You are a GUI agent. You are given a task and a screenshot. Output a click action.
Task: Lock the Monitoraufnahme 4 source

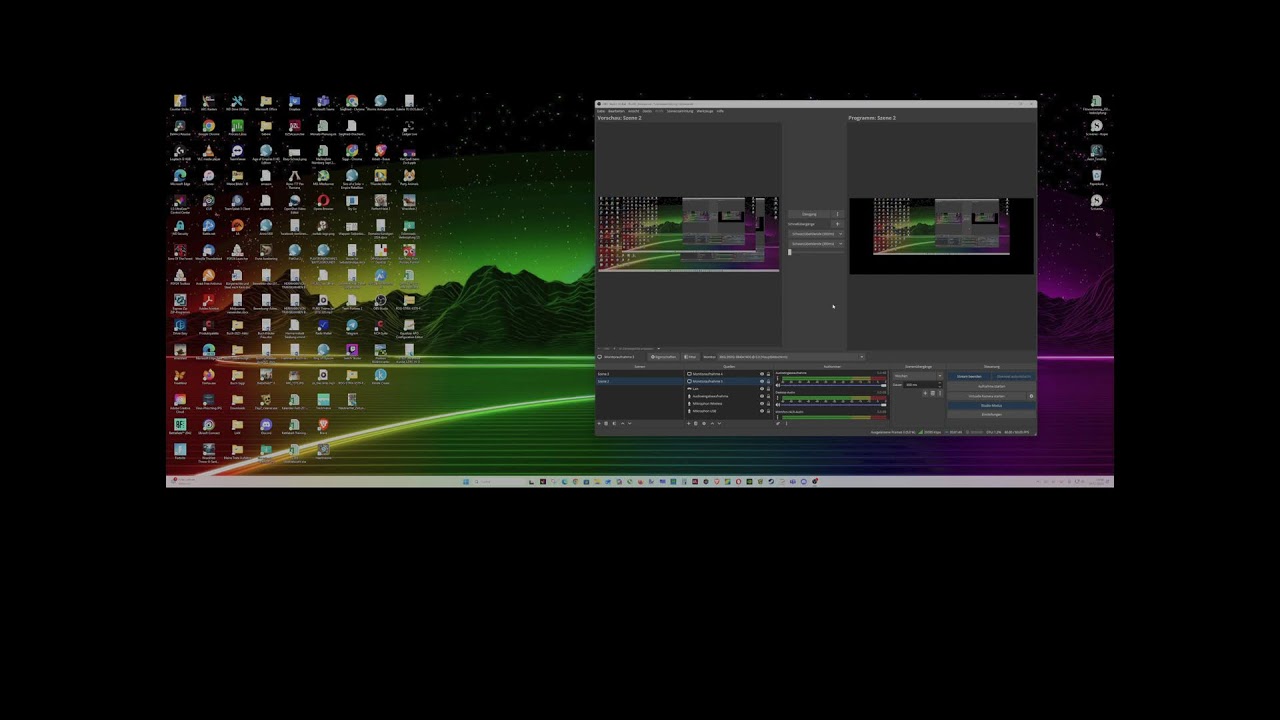[768, 374]
